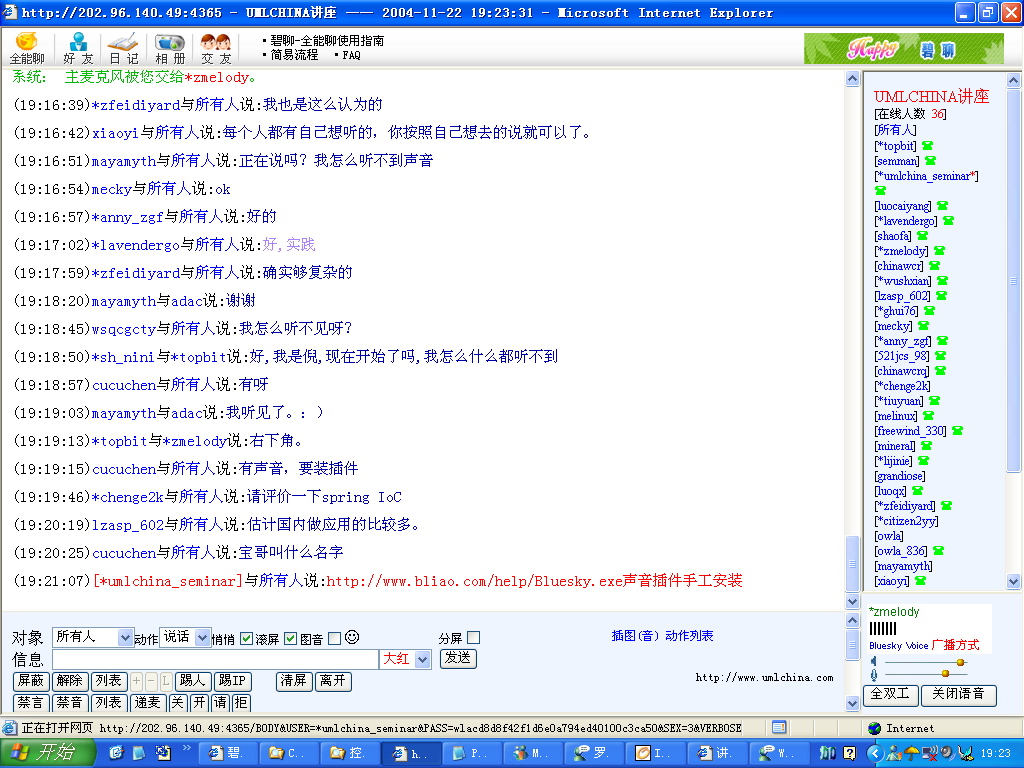The image size is (1024, 768).
Task: Click the 踢IP button
Action: [232, 681]
